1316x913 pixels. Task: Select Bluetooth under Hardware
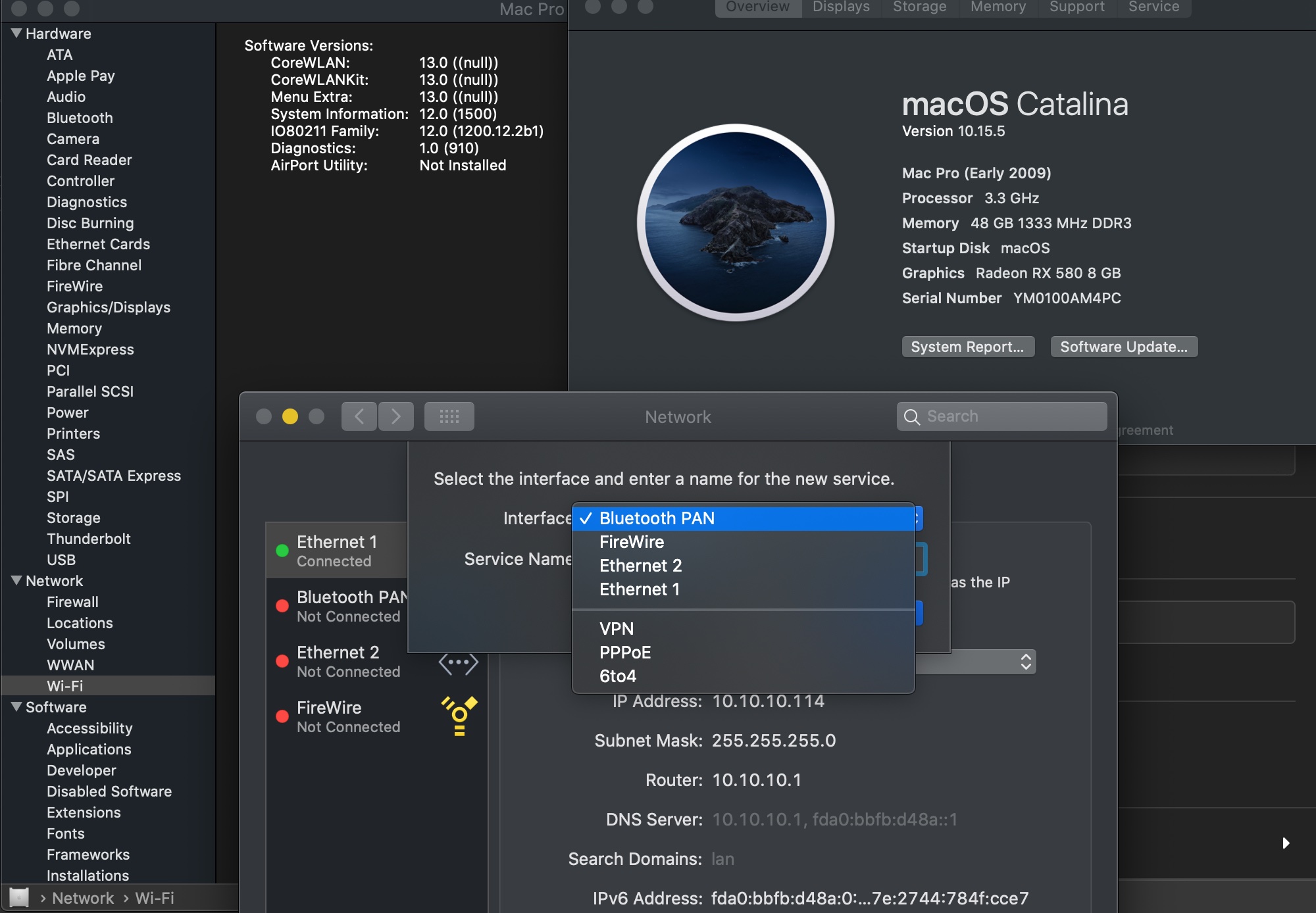tap(80, 118)
